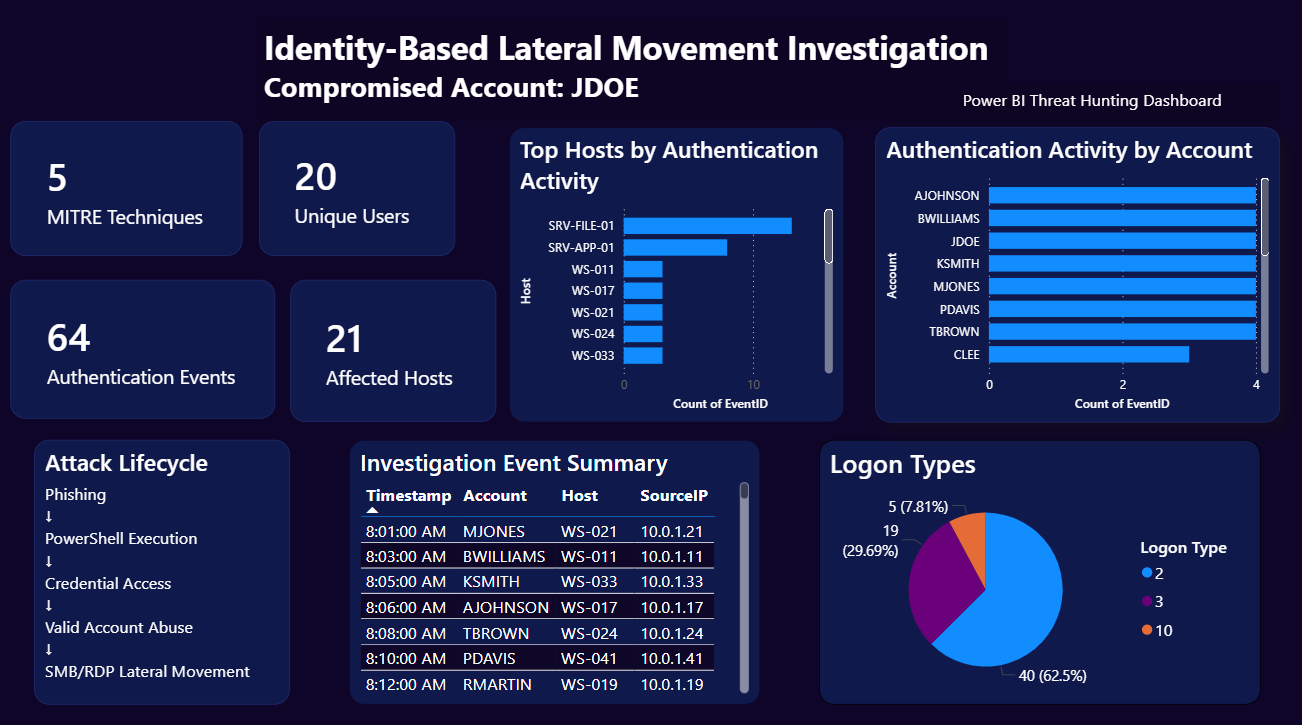Click the 5 MITRE Techniques card
Viewport: 1302px width, 725px height.
tap(126, 188)
